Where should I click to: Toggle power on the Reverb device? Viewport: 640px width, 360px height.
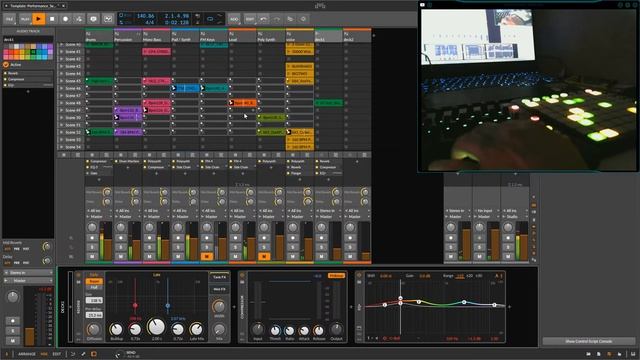[79, 275]
